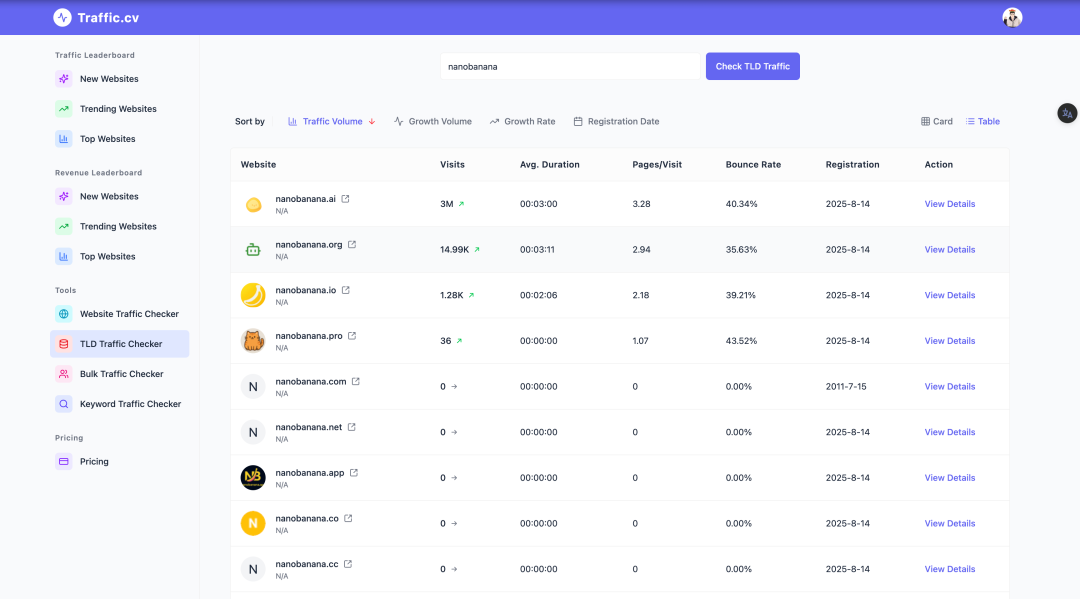Click the Pricing card icon in sidebar

pyautogui.click(x=63, y=461)
